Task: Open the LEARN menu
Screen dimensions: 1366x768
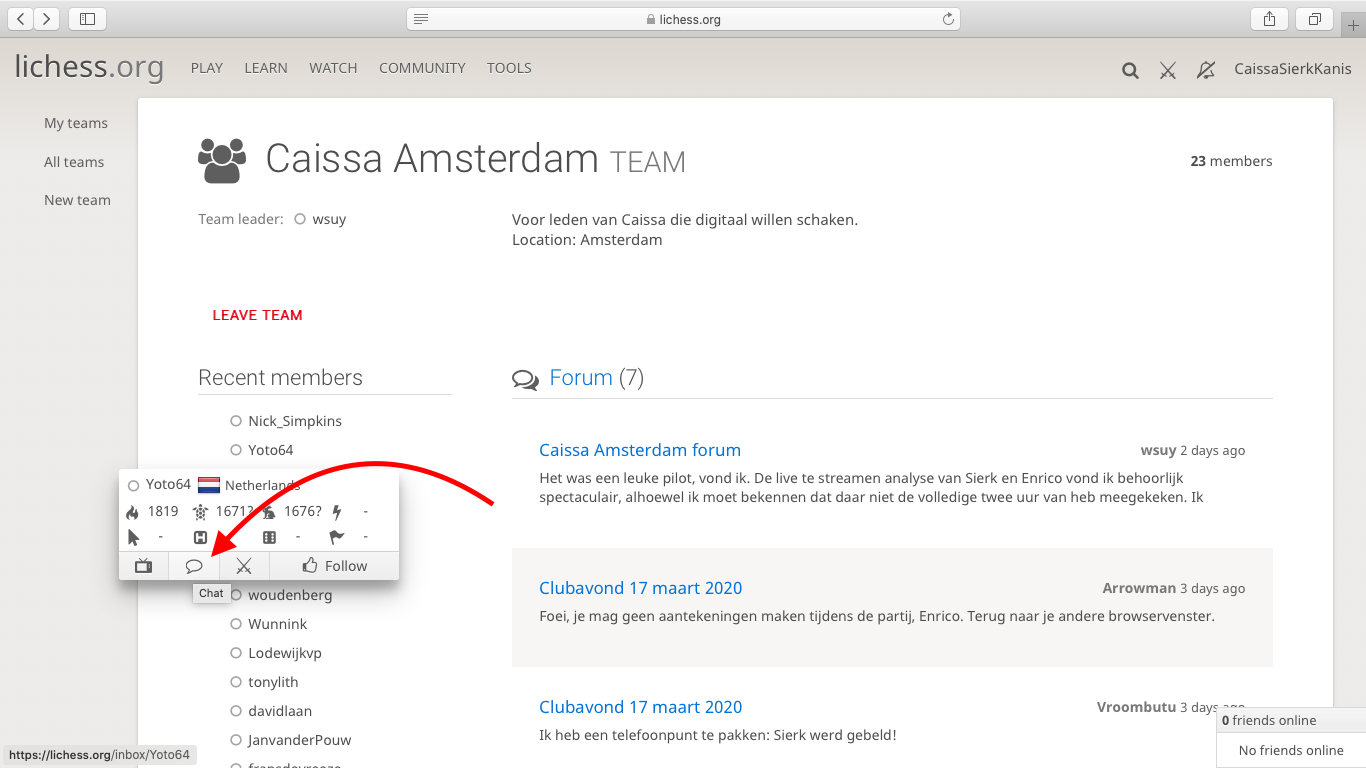Action: tap(266, 68)
